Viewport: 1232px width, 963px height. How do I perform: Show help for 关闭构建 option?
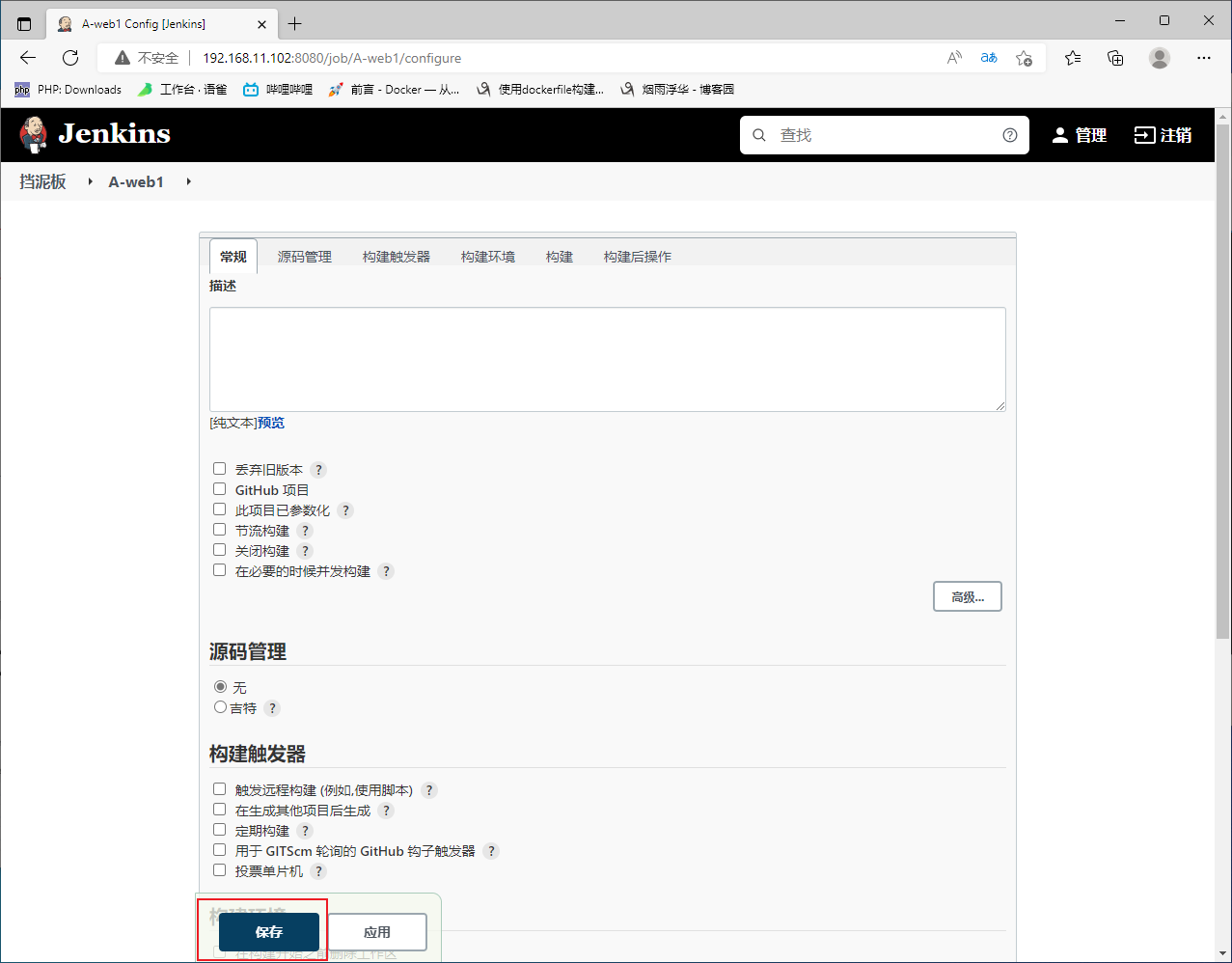coord(305,551)
